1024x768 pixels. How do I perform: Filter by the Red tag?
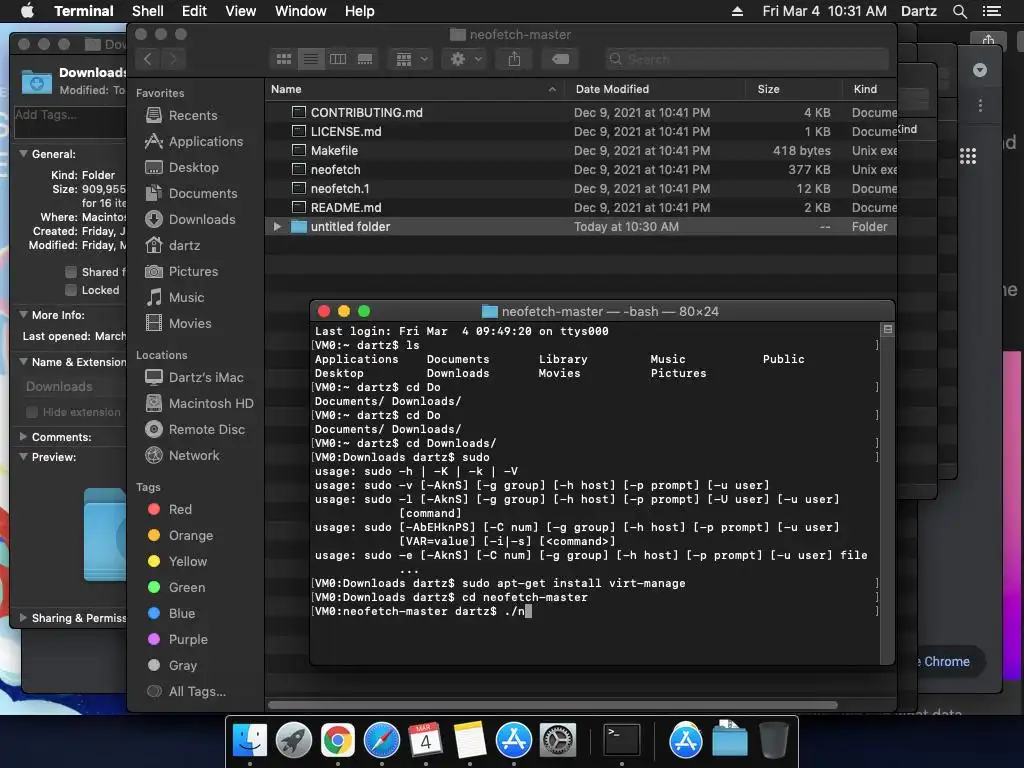point(170,509)
